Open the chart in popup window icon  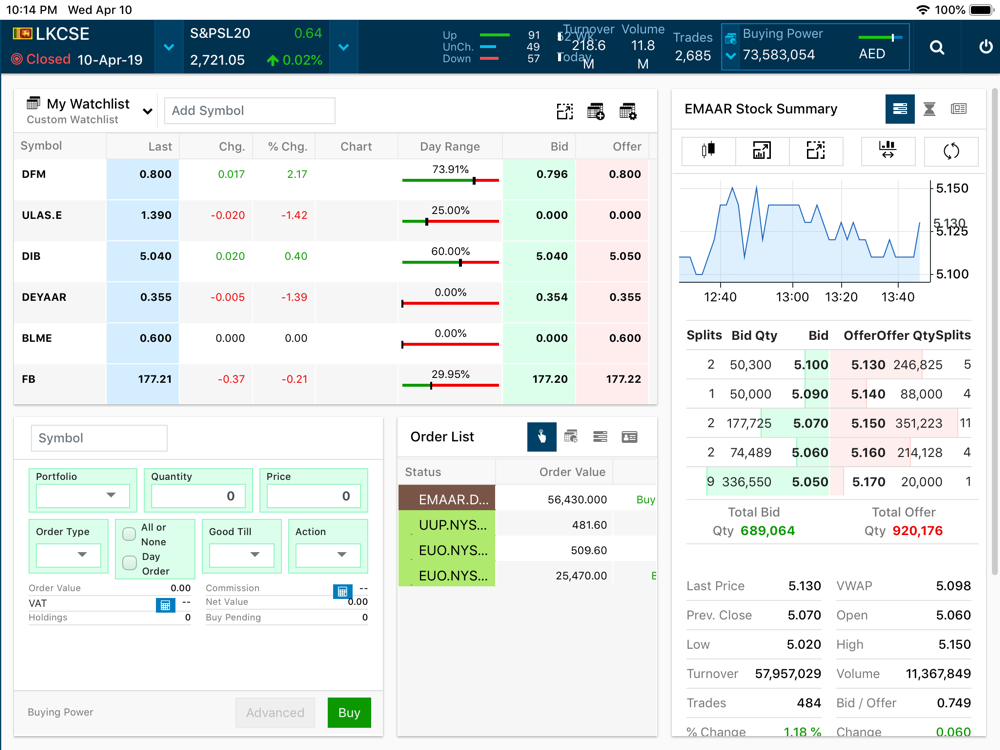click(761, 151)
